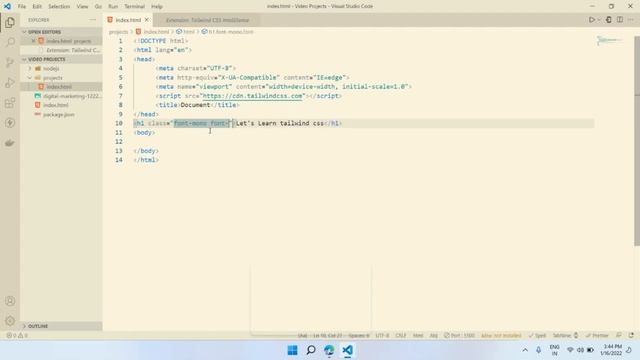Open the Selection menu

pos(59,6)
